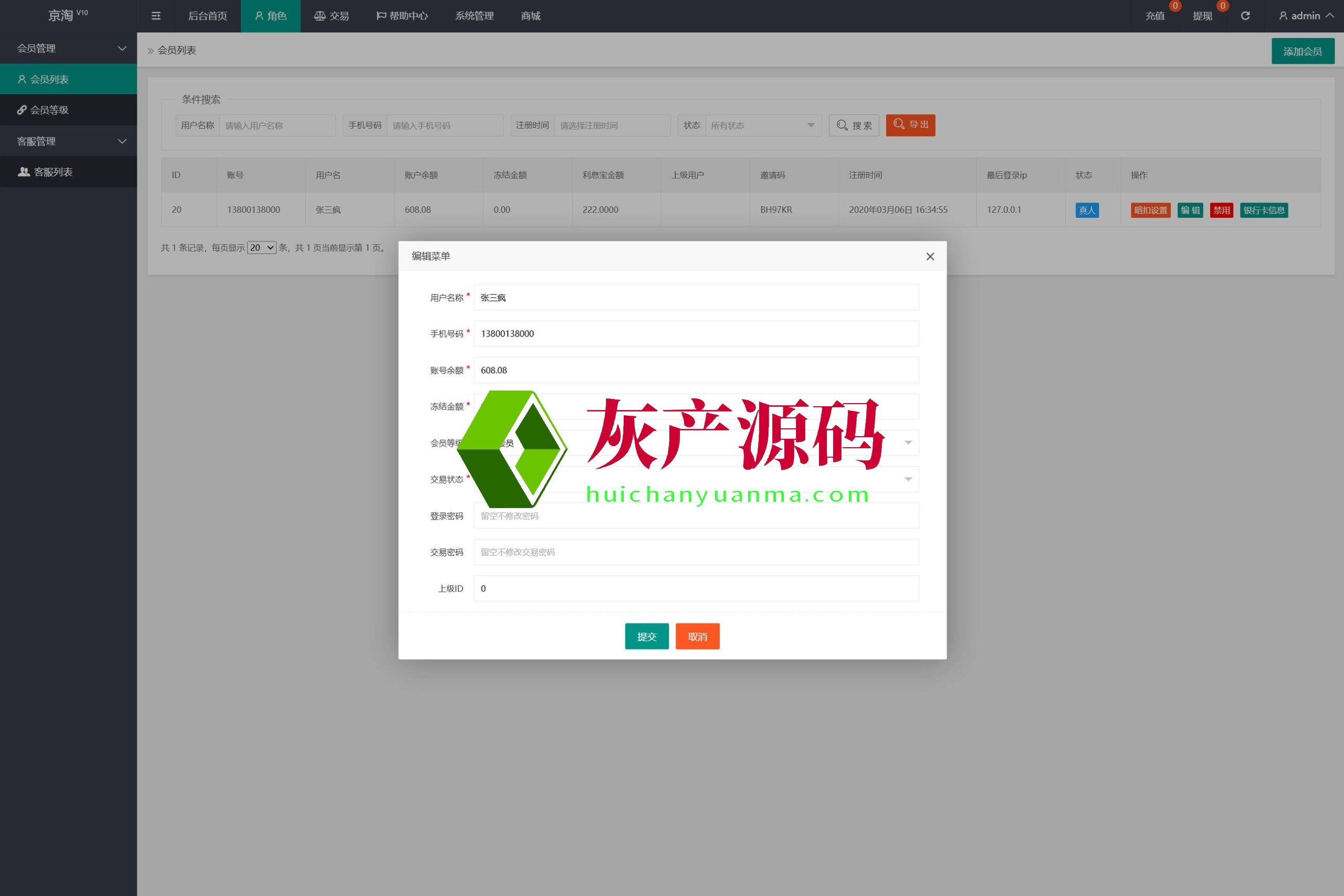Click the 取消 cancel button
This screenshot has height=896, width=1344.
click(x=697, y=637)
